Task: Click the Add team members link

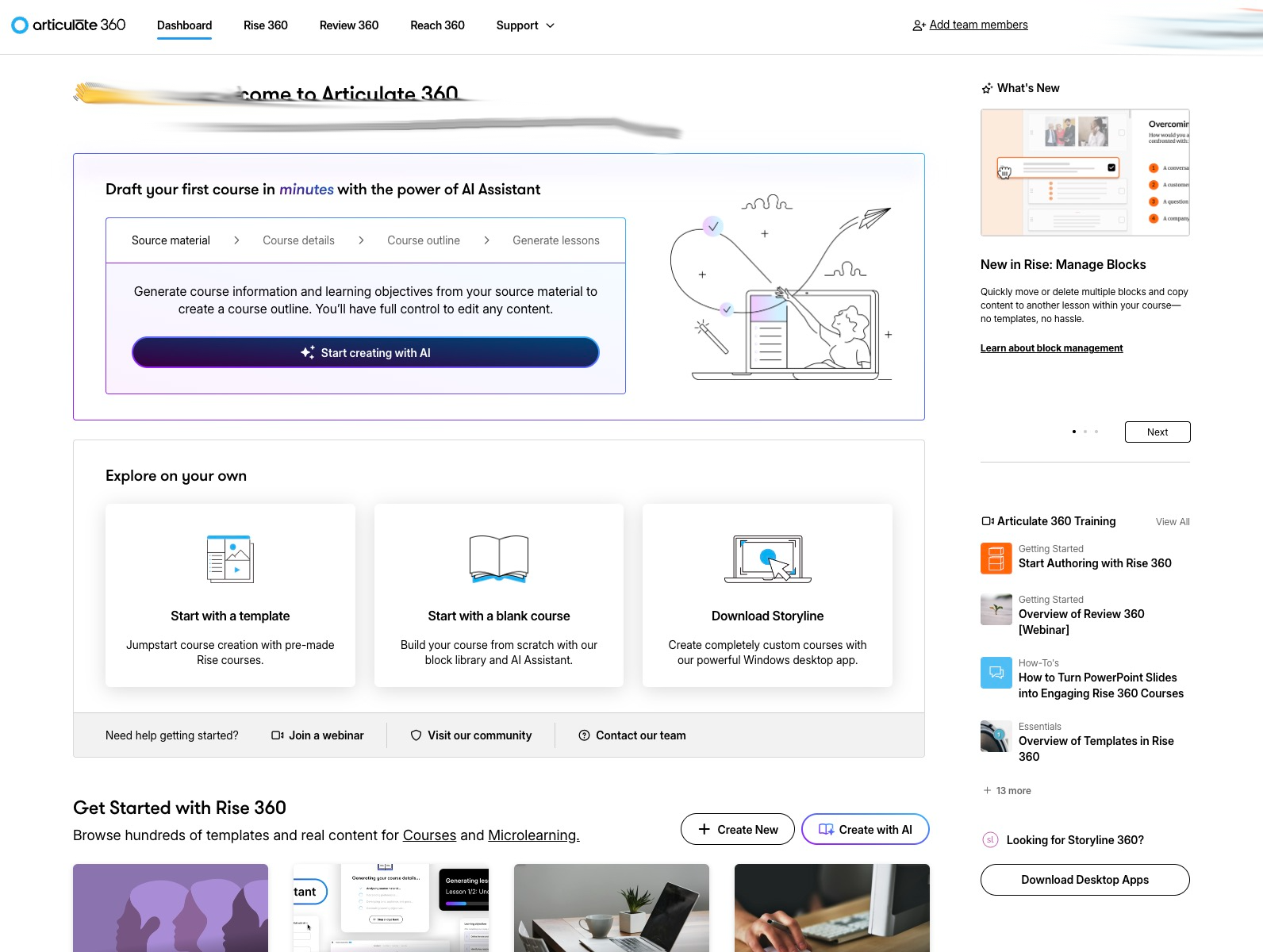Action: 978,25
